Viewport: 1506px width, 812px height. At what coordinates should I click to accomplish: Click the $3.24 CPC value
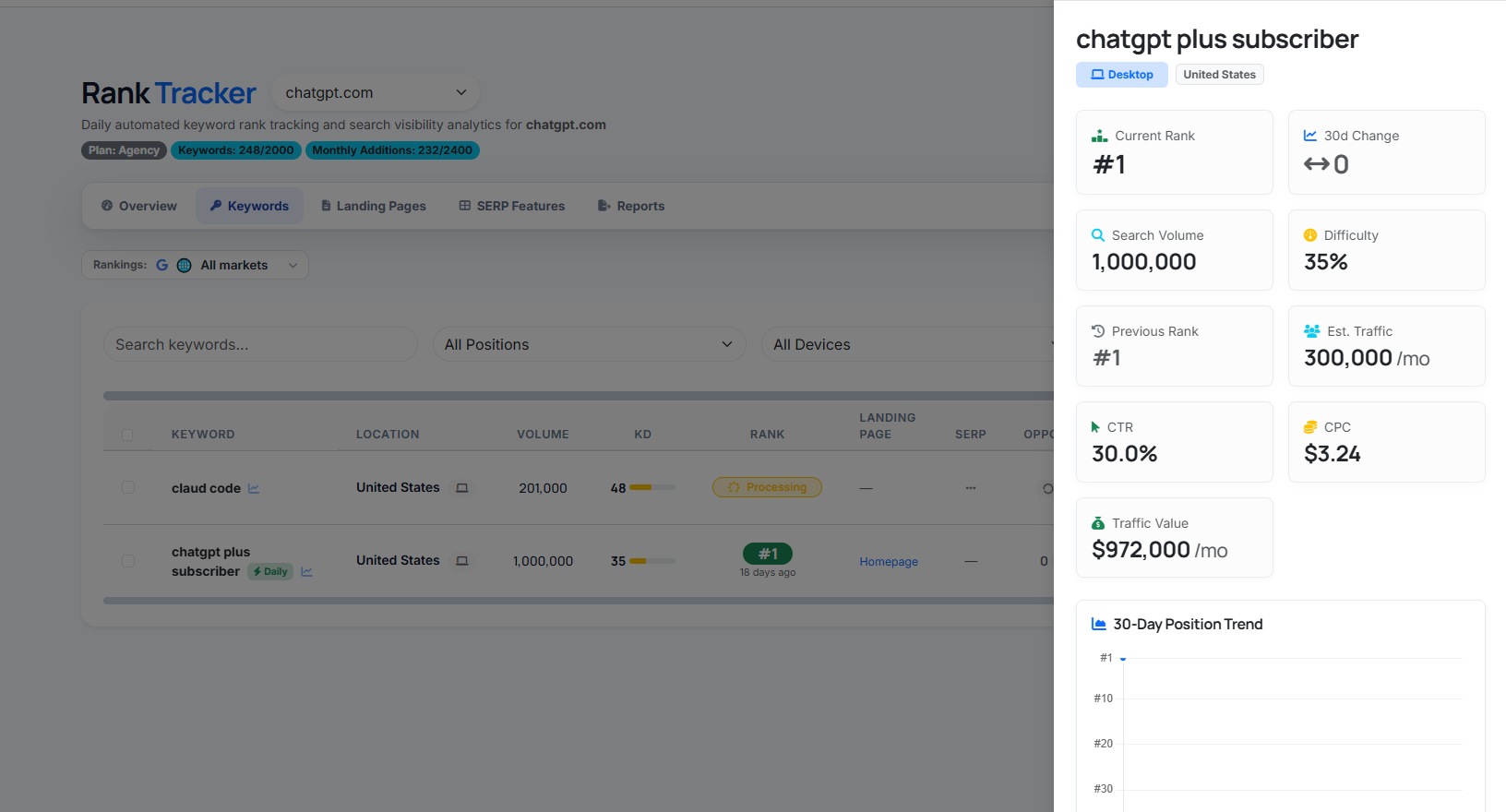1333,454
